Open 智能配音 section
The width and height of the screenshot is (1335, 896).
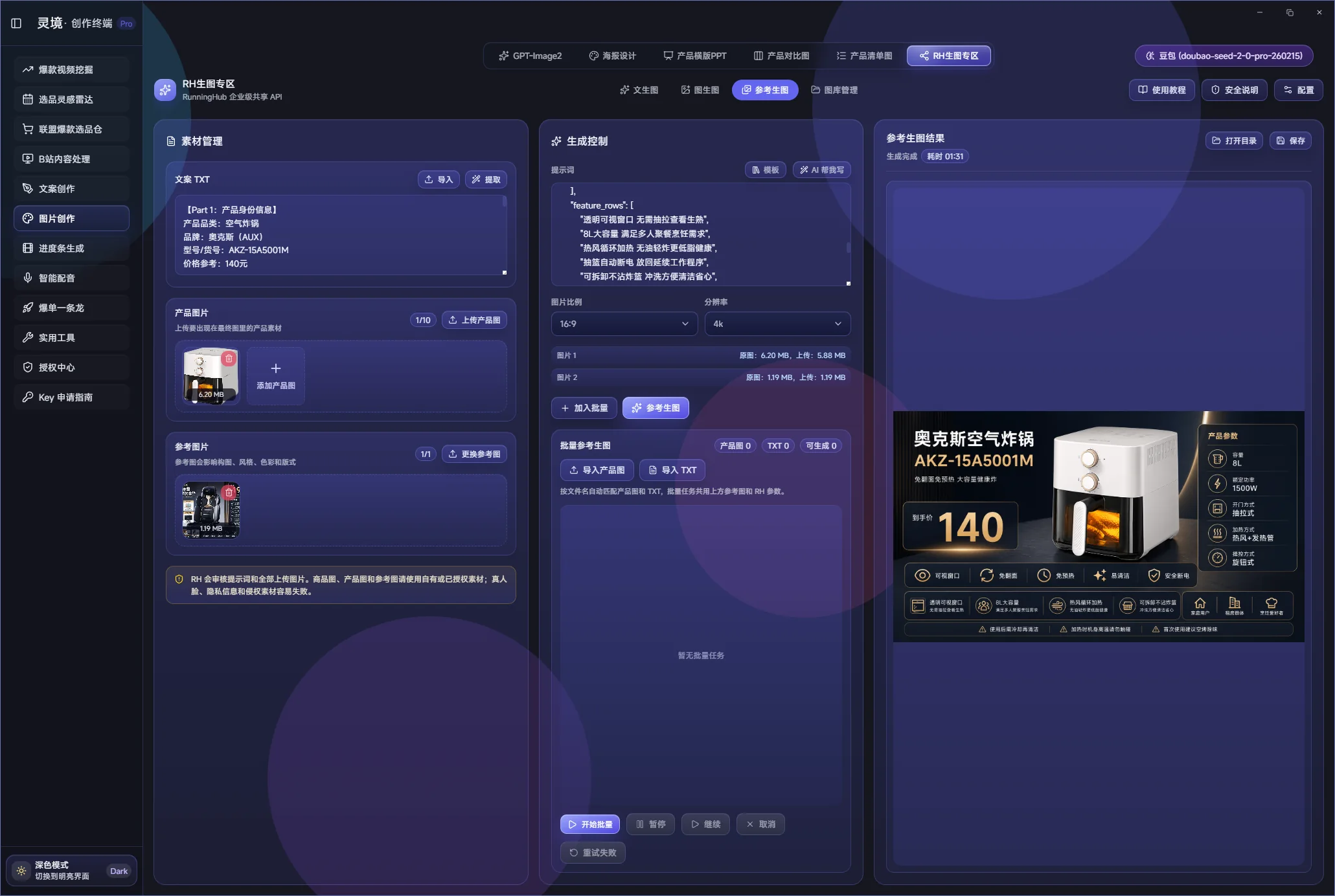(x=71, y=278)
